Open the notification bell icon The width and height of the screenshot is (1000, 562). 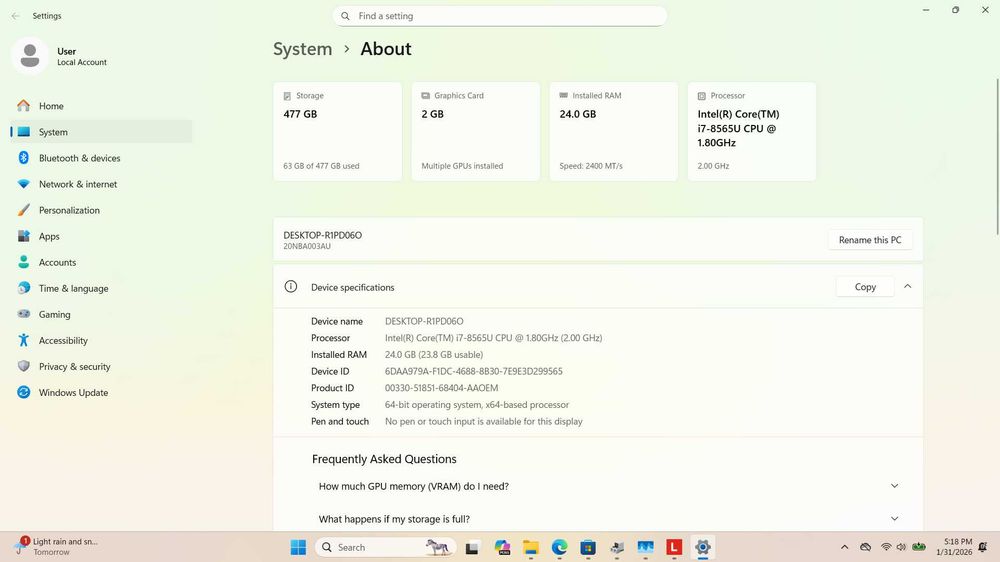click(982, 547)
